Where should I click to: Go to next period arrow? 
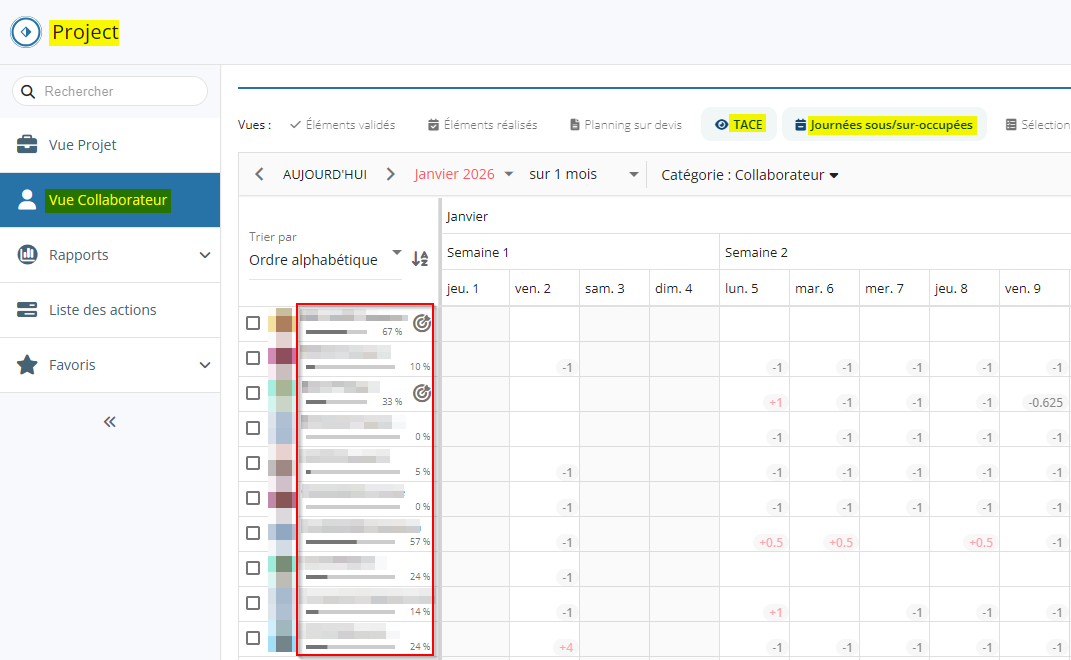(x=390, y=174)
